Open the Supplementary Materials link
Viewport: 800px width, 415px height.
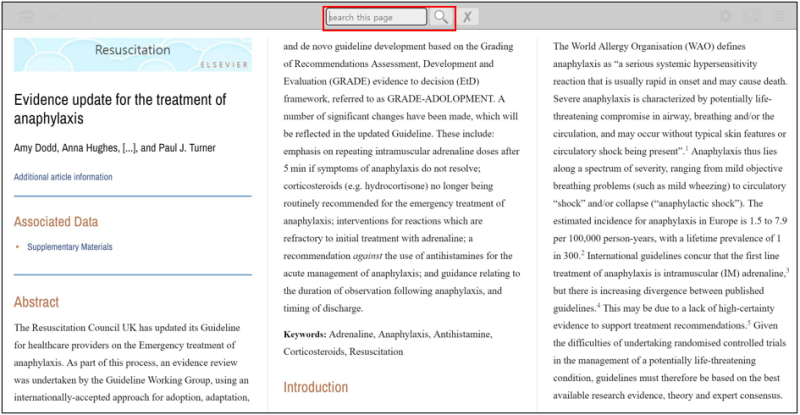click(x=70, y=247)
